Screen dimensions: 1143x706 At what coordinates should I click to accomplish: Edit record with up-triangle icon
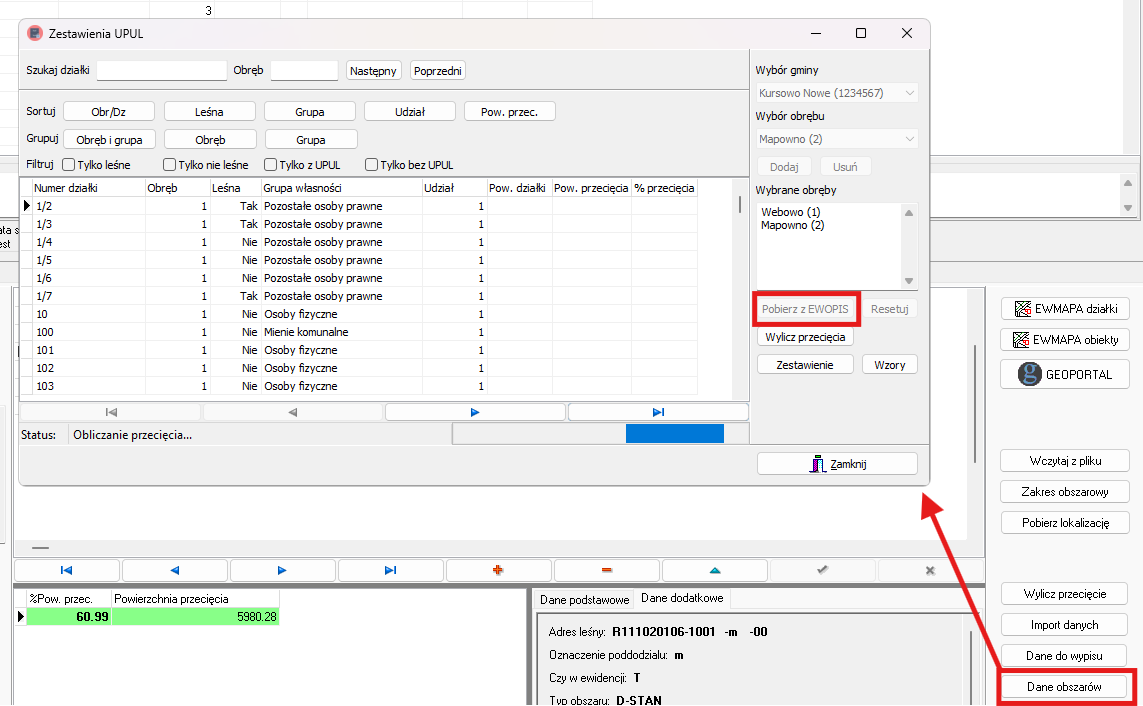point(714,570)
